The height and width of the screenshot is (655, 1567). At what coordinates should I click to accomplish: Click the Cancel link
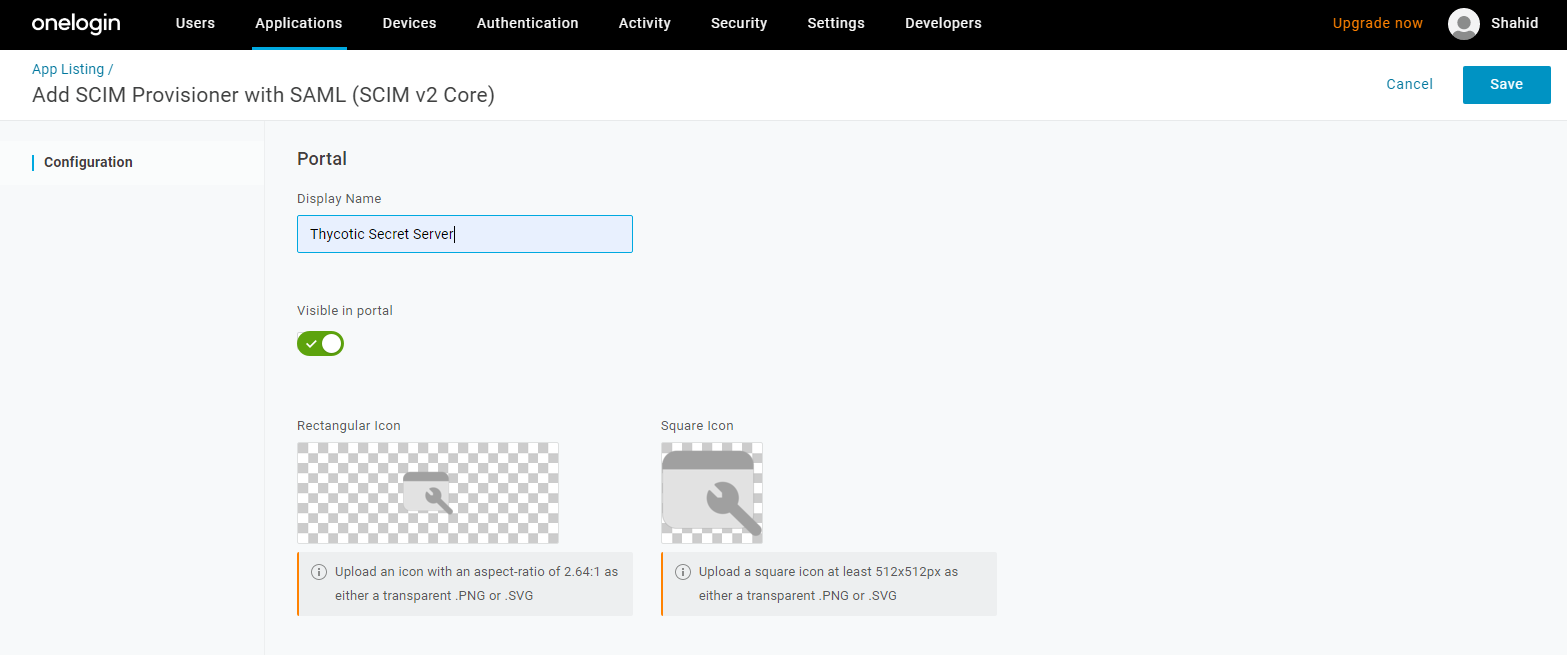tap(1409, 85)
